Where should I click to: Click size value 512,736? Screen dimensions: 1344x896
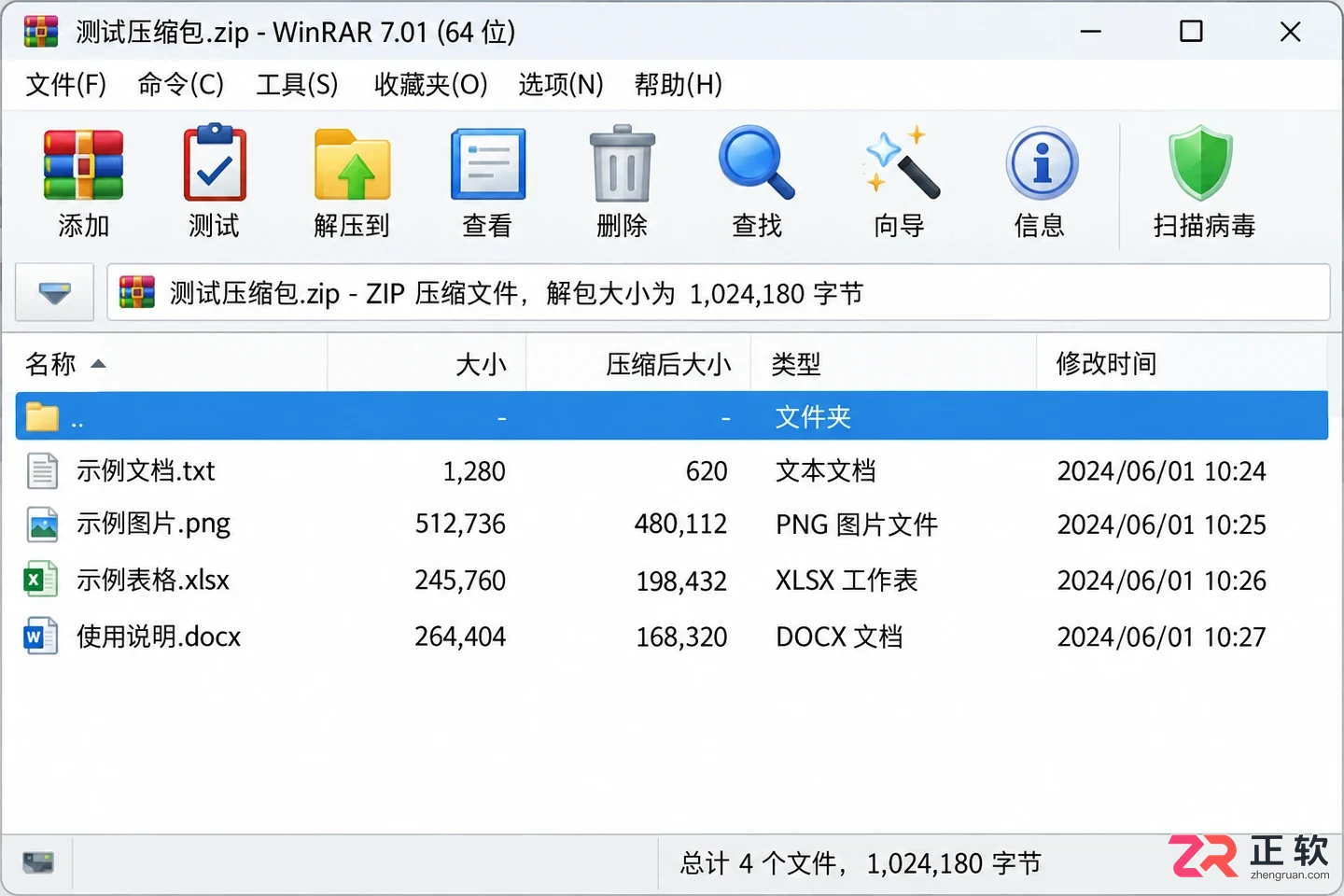click(x=460, y=525)
